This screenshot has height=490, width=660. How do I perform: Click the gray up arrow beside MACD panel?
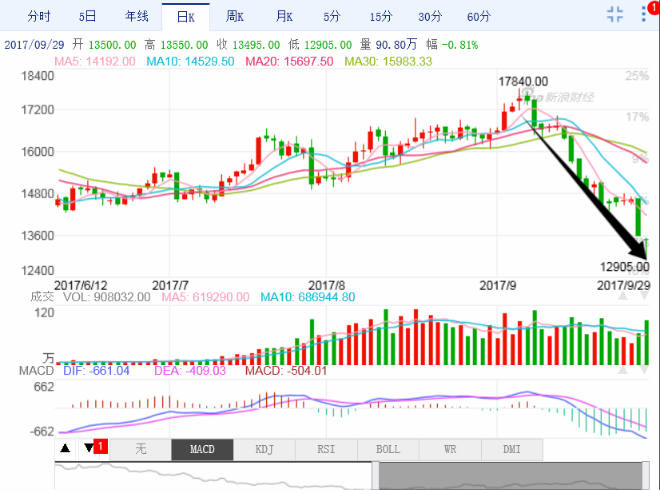(x=623, y=370)
